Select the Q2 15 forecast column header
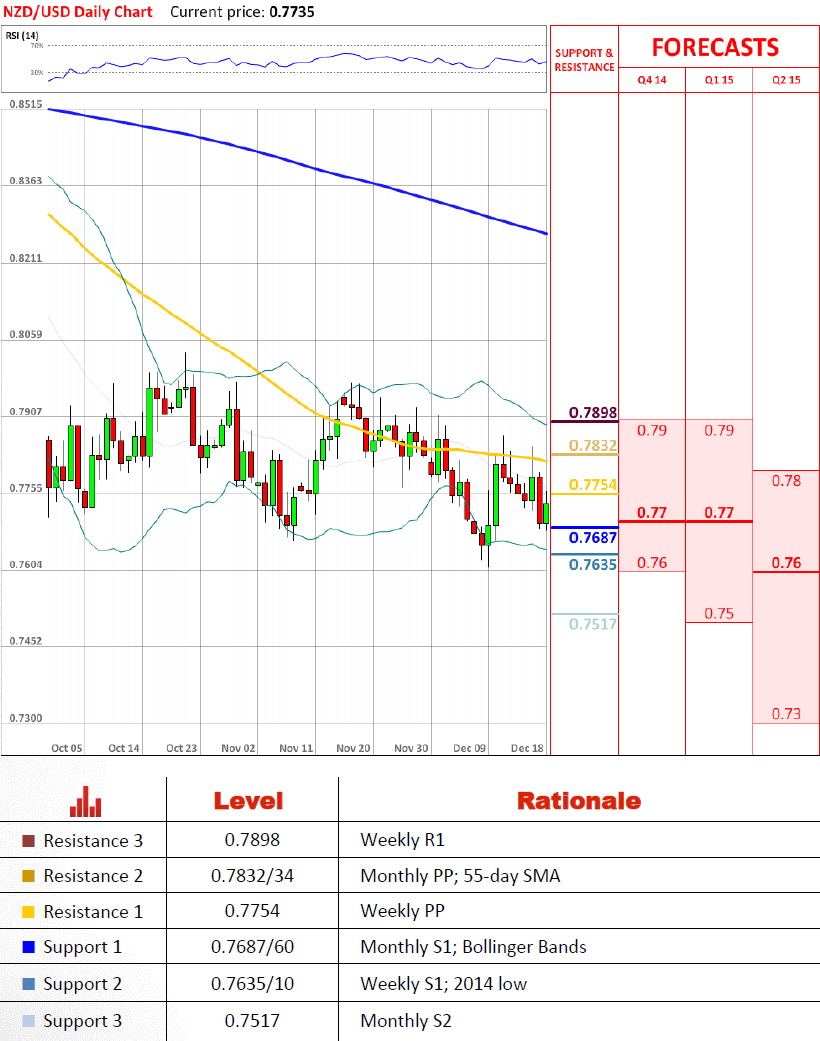The width and height of the screenshot is (820, 1041). pyautogui.click(x=786, y=80)
